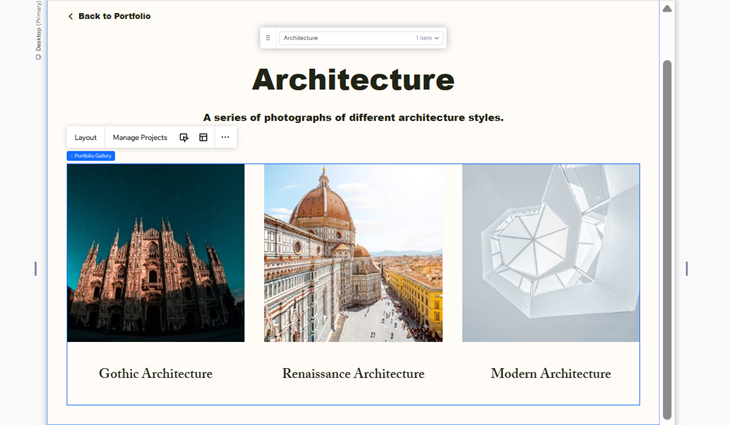The height and width of the screenshot is (425, 729).
Task: Select the Renaissance Architecture dome image
Action: (x=353, y=253)
